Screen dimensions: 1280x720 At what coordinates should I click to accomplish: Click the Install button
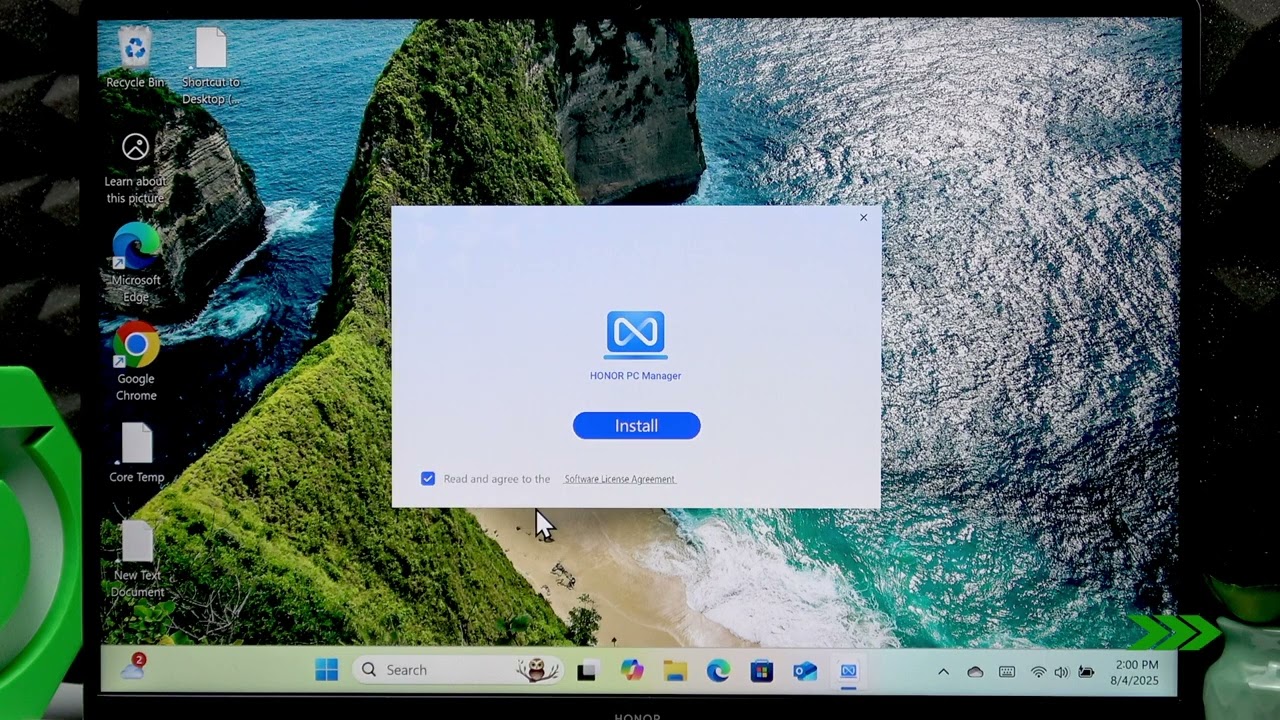(636, 426)
